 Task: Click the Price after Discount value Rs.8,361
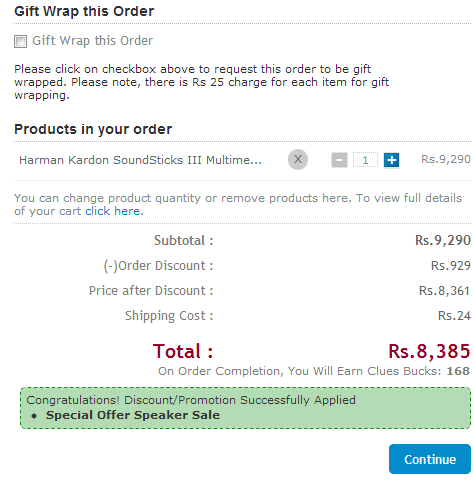pyautogui.click(x=444, y=291)
